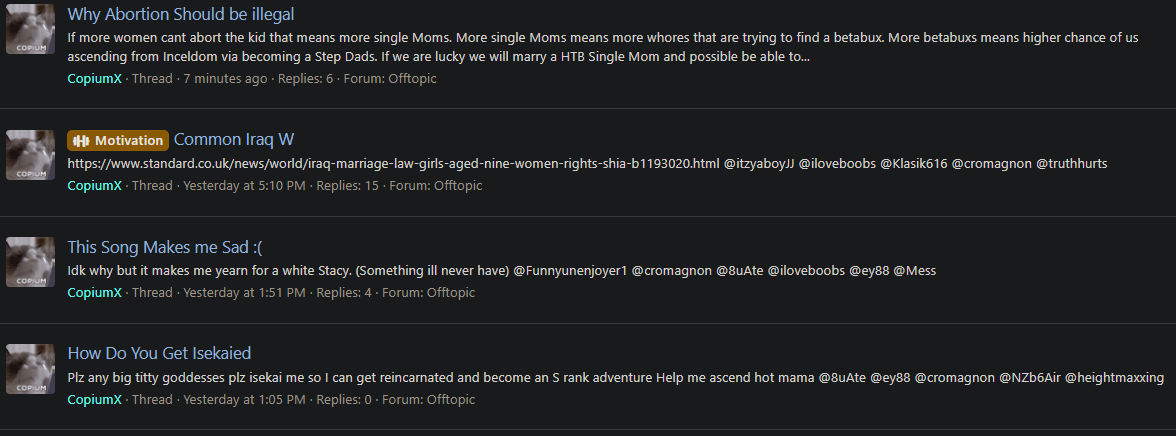
Task: Open the Offtopic forum link with Replies: 0
Action: 450,399
